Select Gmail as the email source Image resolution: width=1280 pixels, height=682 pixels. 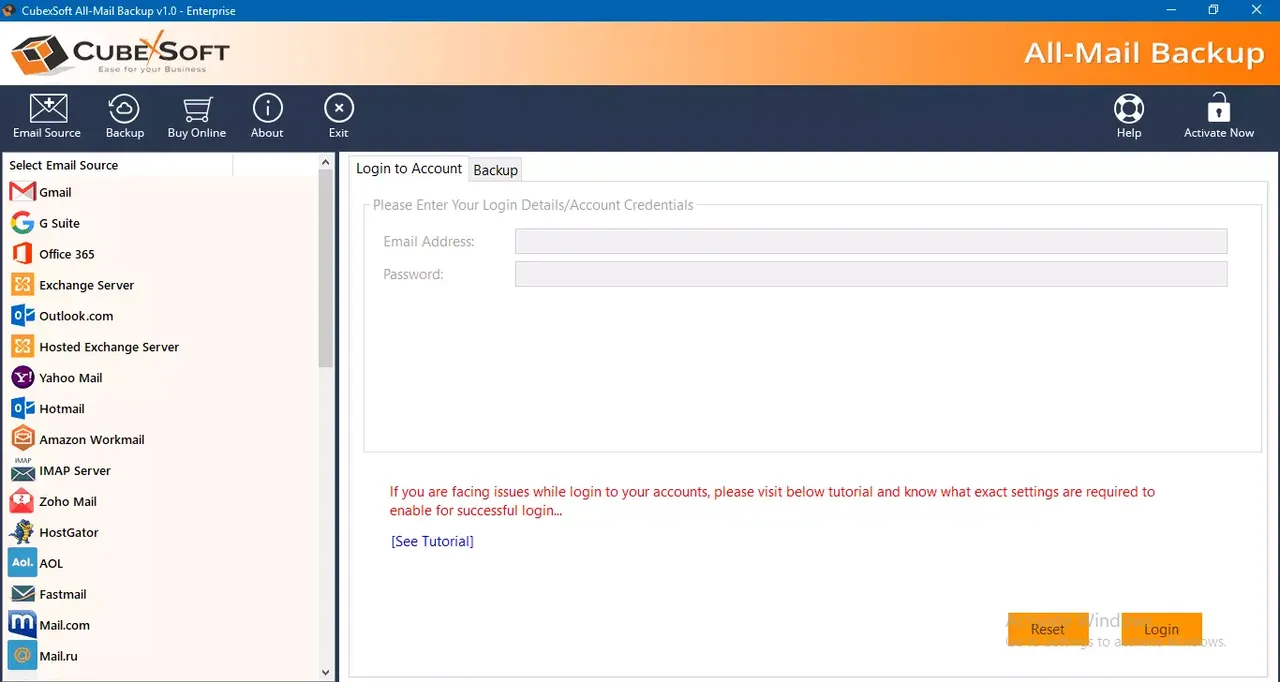pos(55,192)
